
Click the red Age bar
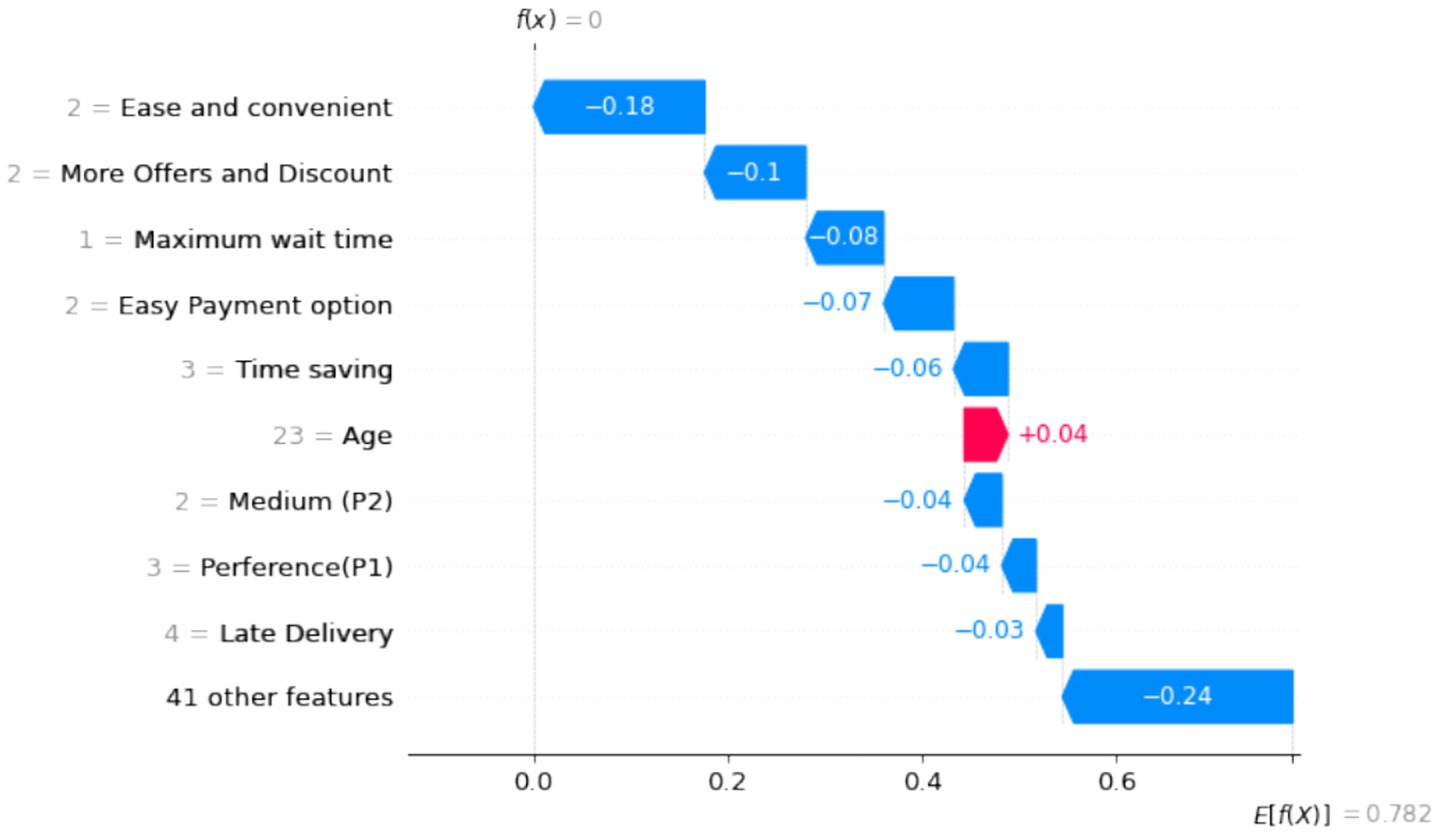984,435
